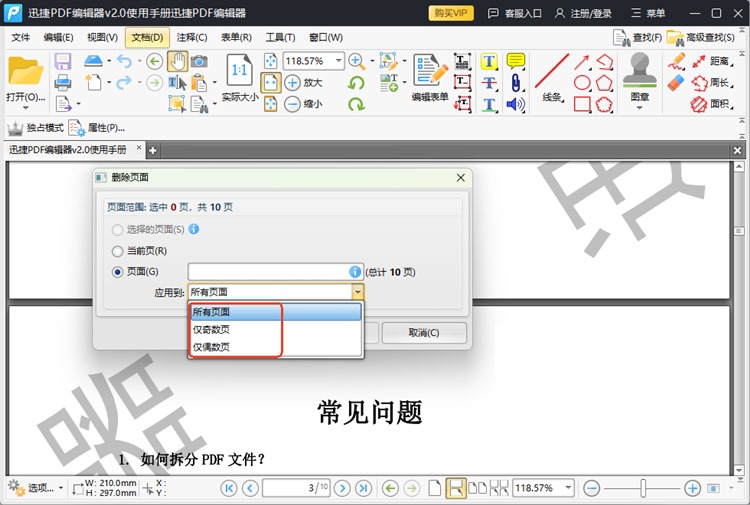Click the redo arrow icon
The width and height of the screenshot is (750, 505).
click(124, 83)
